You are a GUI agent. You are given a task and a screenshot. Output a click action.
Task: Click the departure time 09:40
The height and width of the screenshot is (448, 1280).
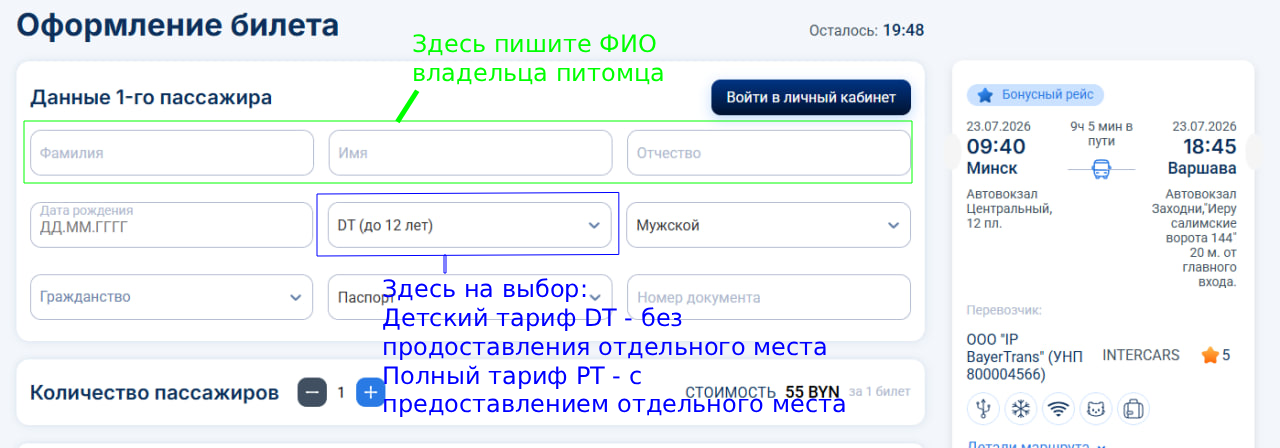pos(996,147)
